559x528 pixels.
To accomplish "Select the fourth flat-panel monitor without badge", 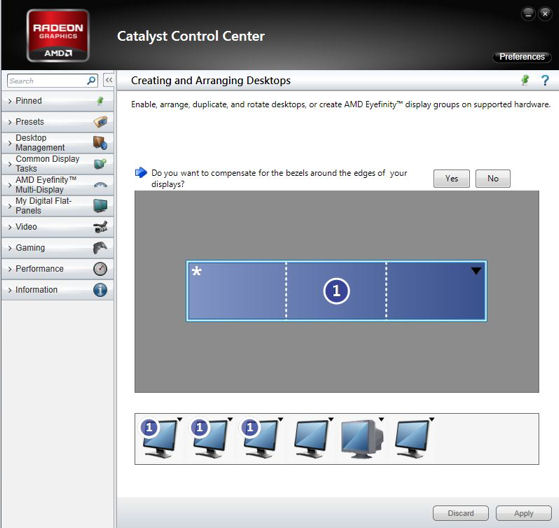I will tap(311, 439).
